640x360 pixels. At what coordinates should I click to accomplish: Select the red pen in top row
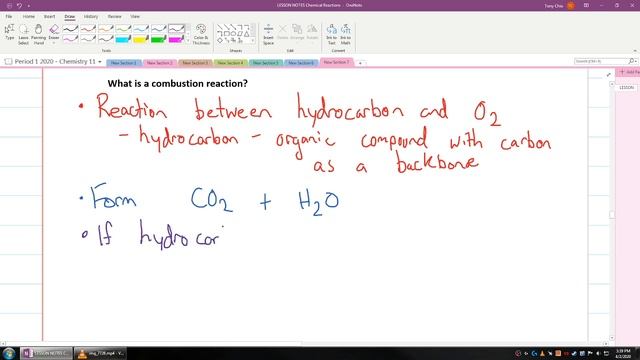(x=88, y=29)
